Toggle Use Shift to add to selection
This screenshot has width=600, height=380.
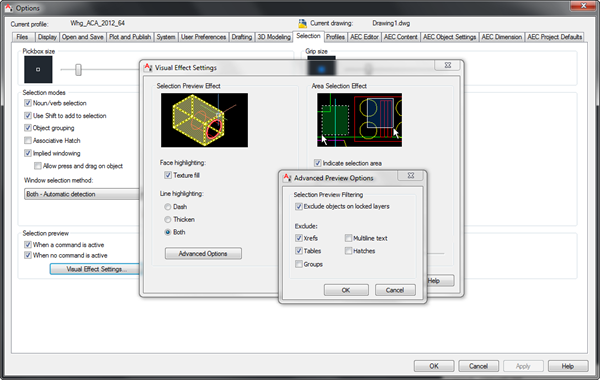click(28, 116)
